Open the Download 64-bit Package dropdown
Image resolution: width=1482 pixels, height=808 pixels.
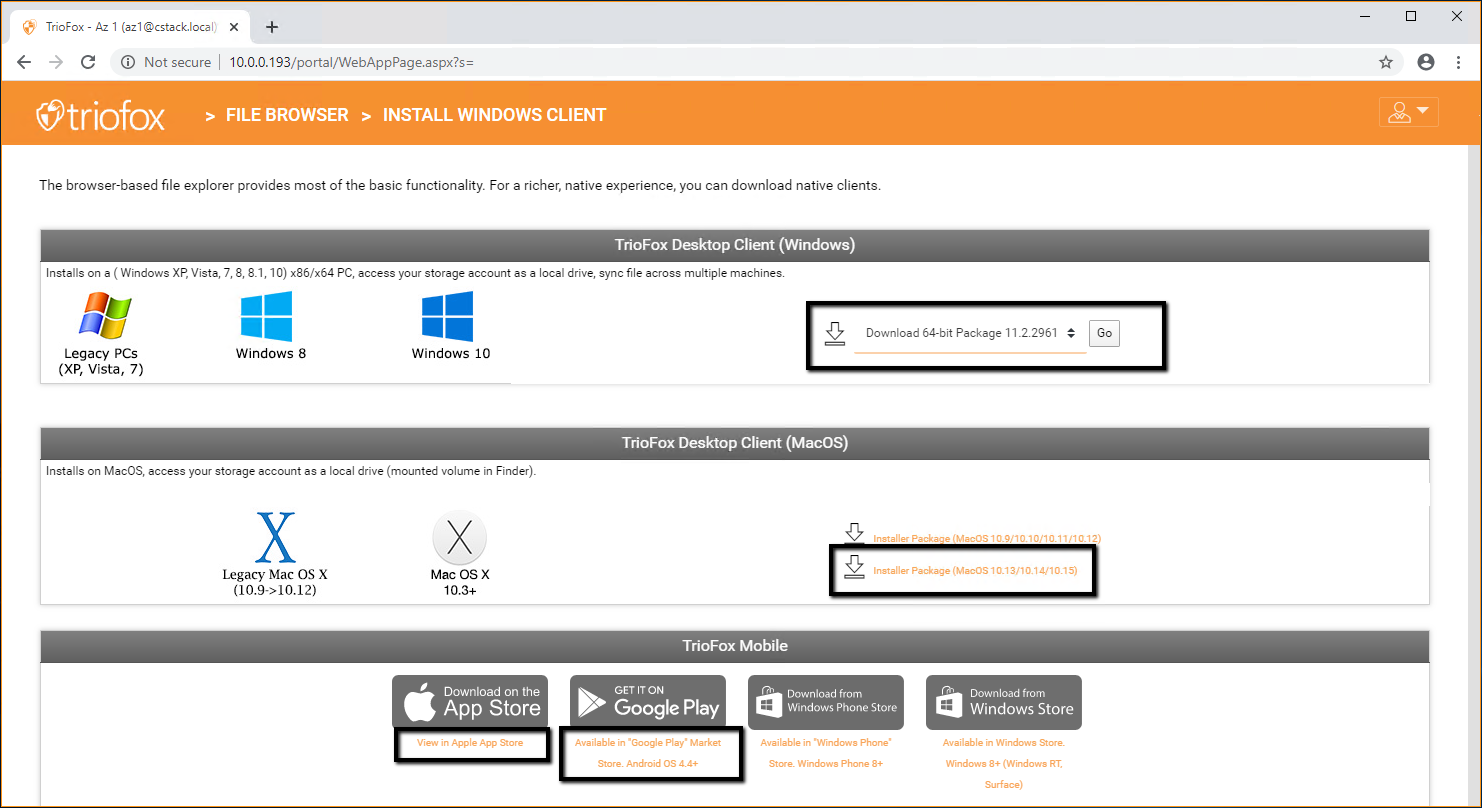[x=970, y=333]
